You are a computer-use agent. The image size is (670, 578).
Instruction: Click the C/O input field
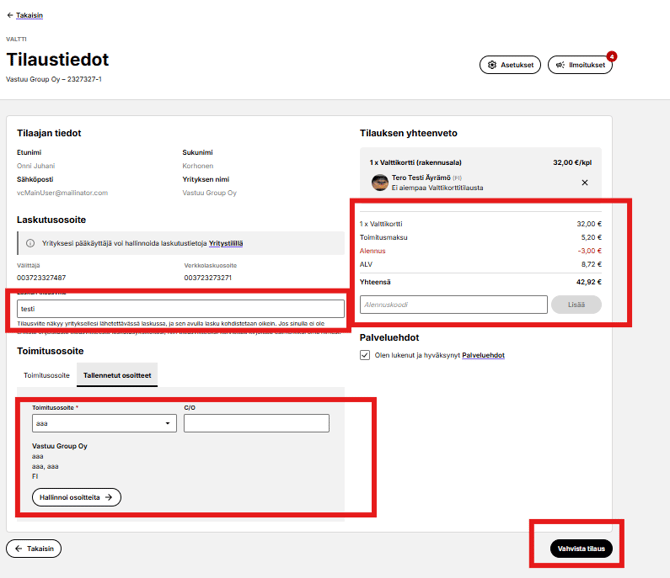click(x=256, y=423)
